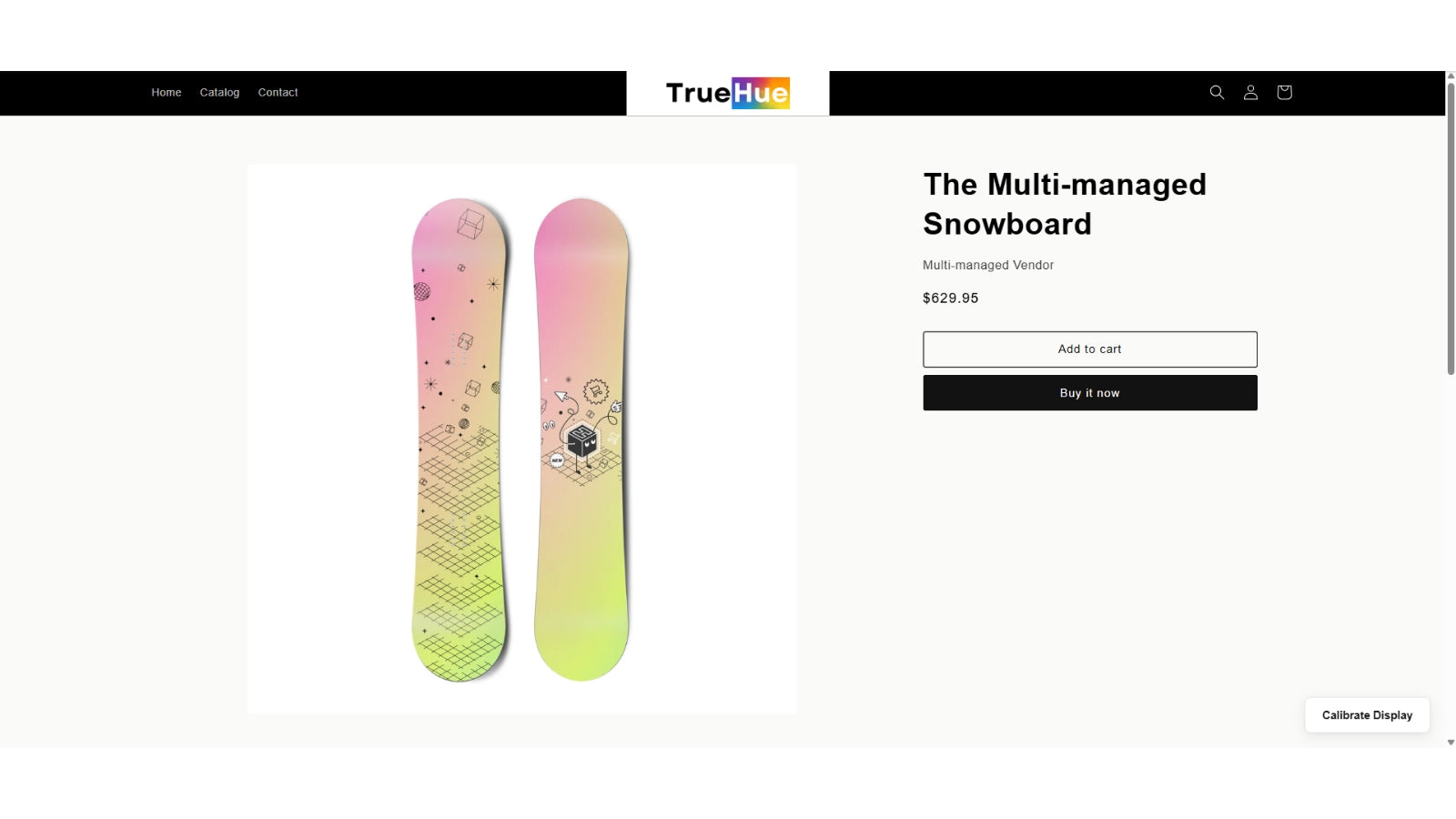Click the Multi-managed Vendor text

[x=987, y=265]
